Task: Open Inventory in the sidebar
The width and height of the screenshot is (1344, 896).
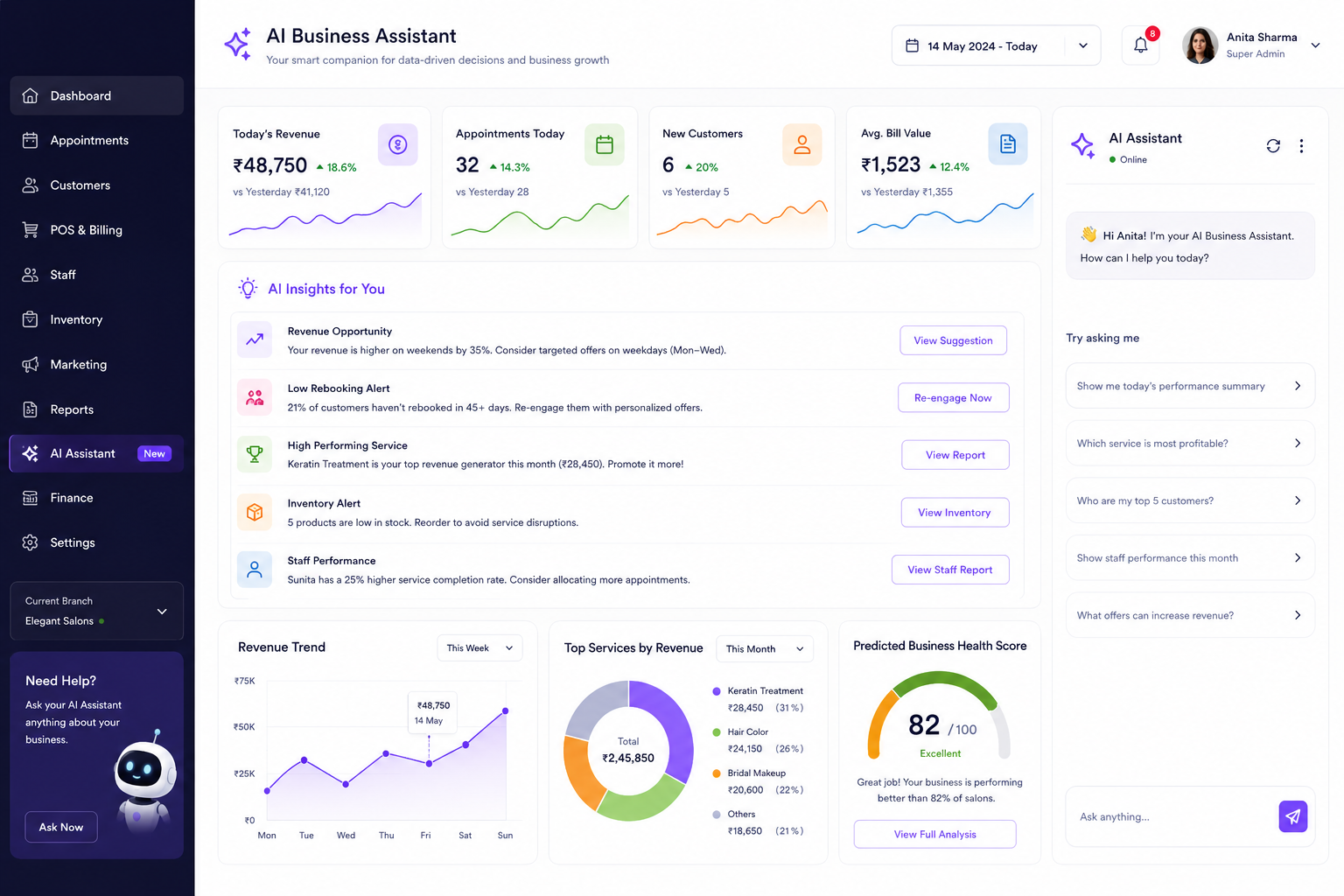Action: 96,319
